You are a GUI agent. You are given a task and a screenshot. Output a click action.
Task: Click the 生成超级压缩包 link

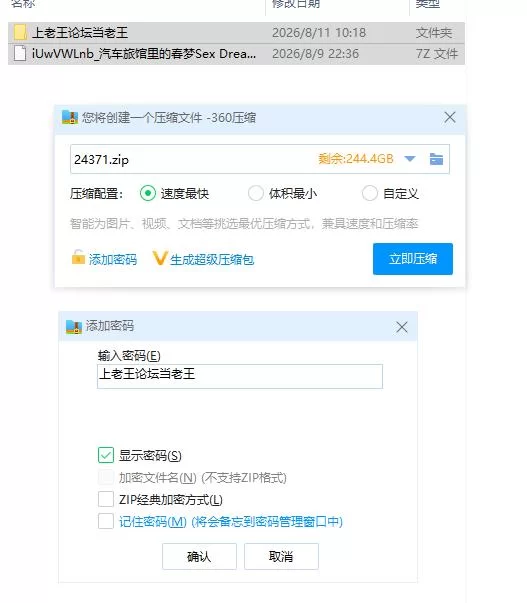[212, 260]
